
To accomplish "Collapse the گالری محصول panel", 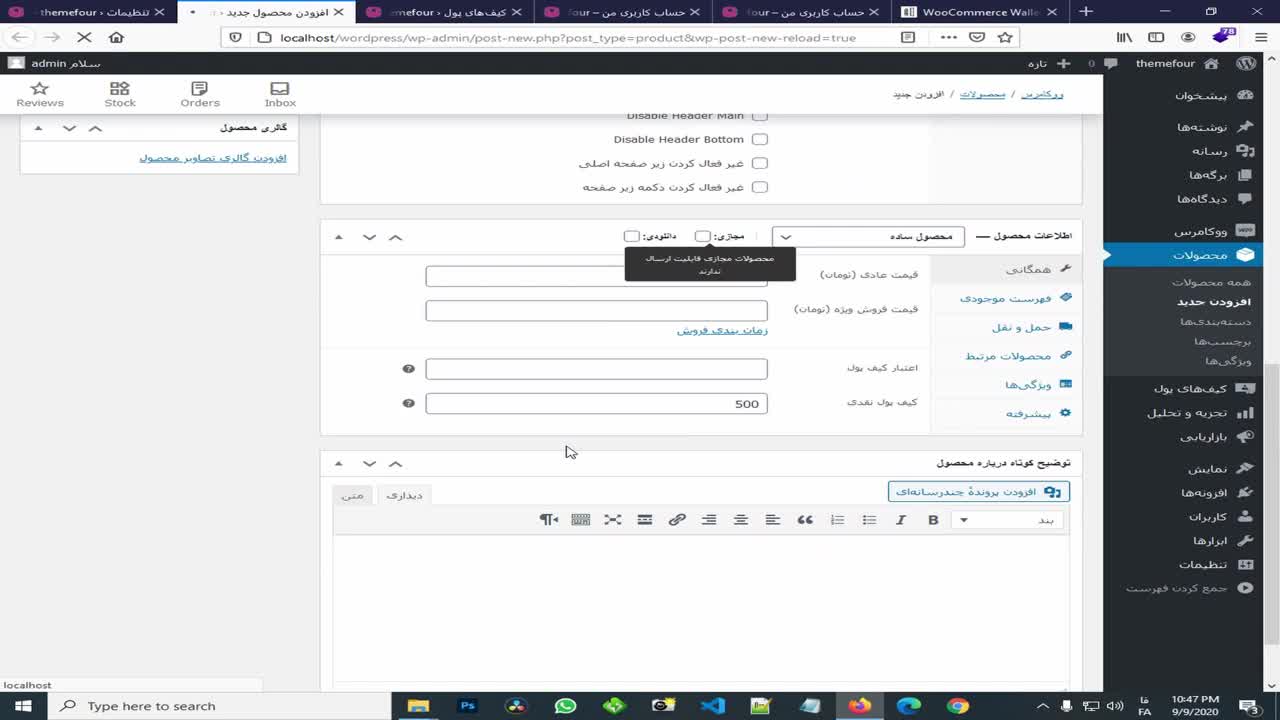I will [x=39, y=128].
